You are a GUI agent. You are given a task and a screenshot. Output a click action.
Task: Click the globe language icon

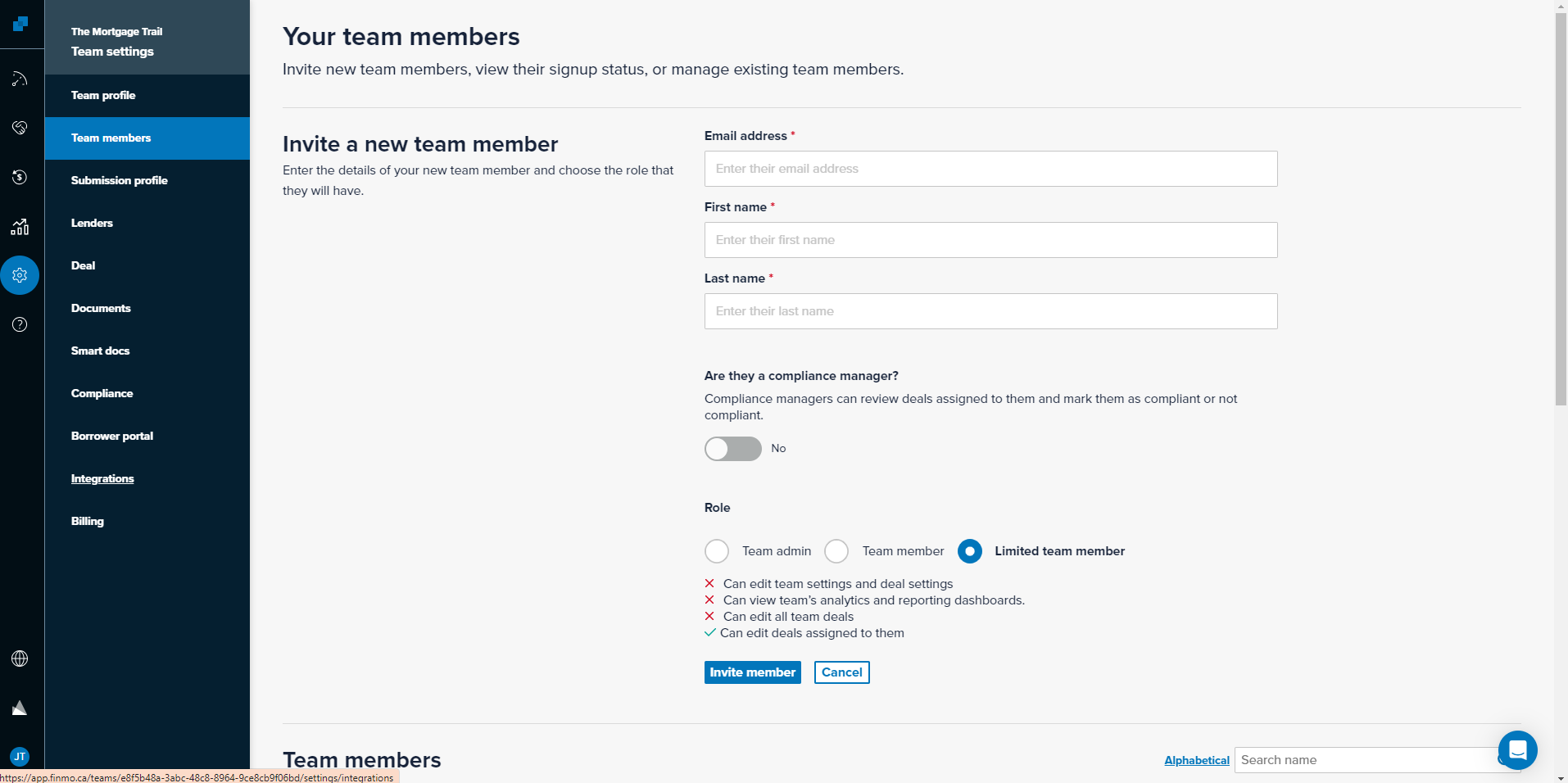[x=20, y=659]
